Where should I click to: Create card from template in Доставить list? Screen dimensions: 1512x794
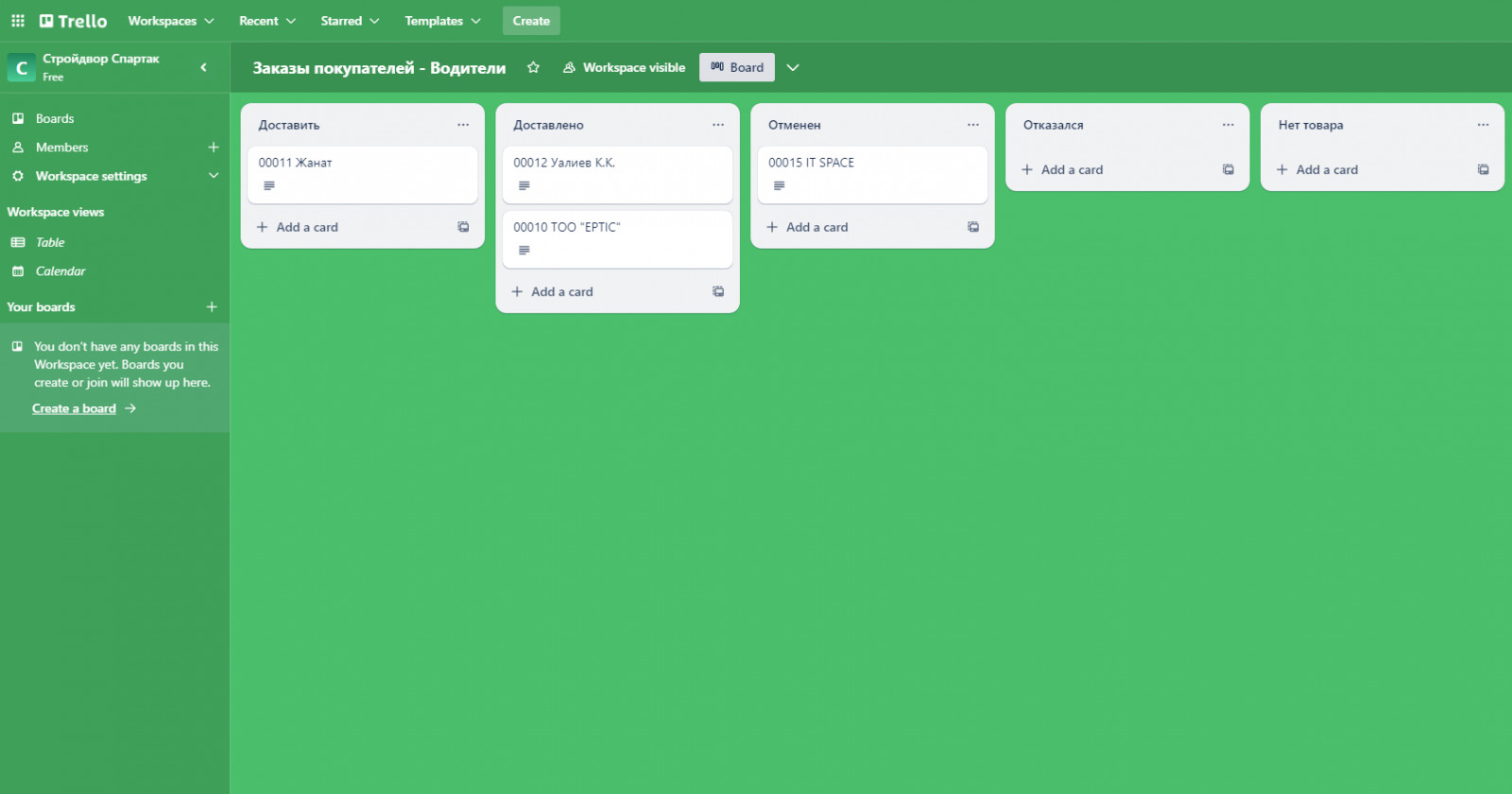[463, 227]
